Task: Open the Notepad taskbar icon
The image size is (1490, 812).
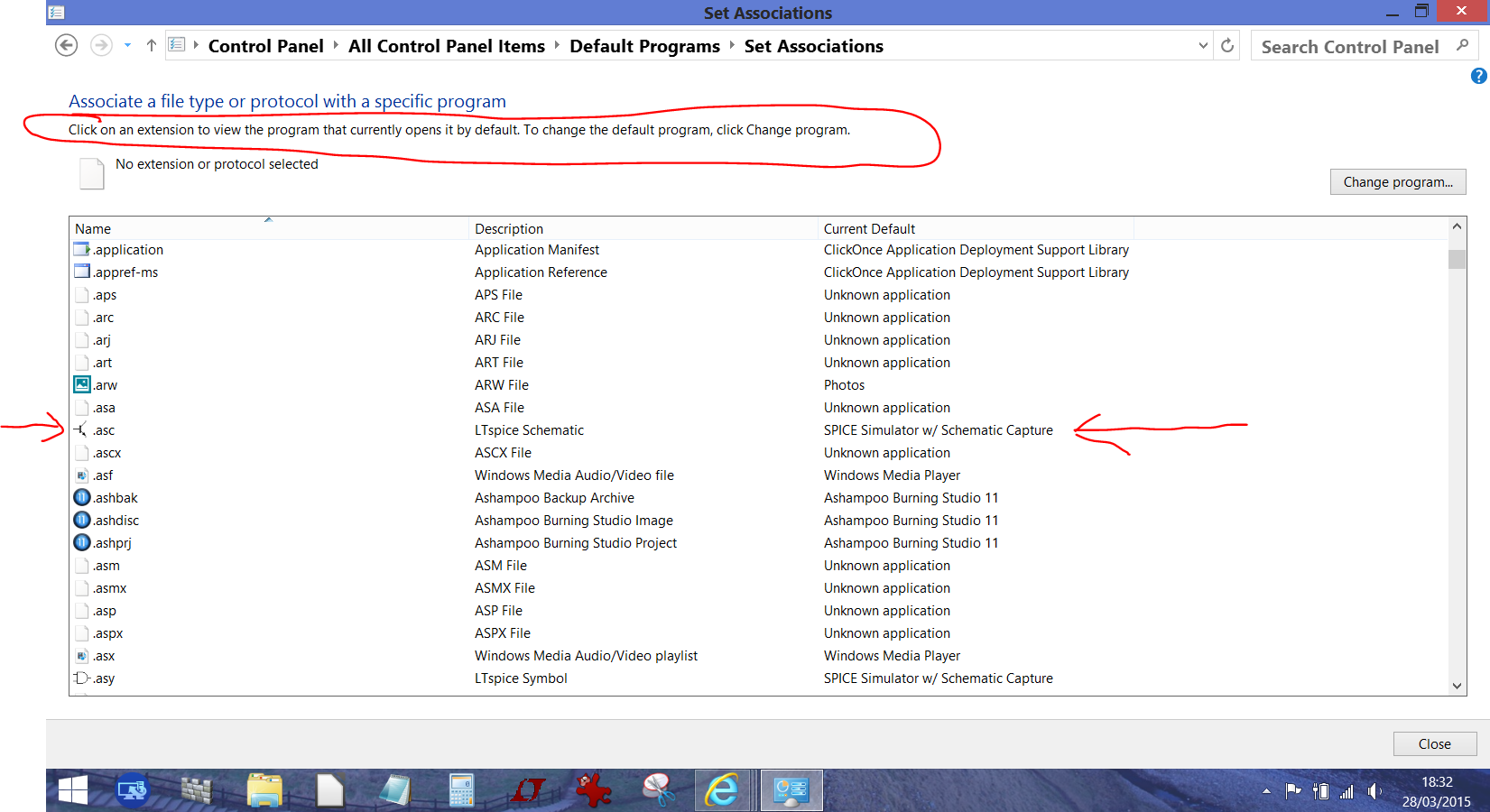Action: point(395,790)
